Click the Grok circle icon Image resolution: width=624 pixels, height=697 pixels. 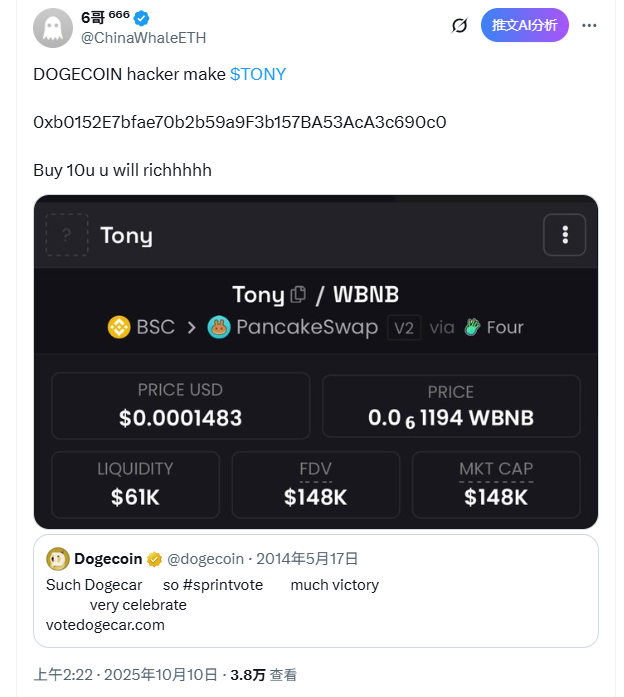pyautogui.click(x=459, y=26)
